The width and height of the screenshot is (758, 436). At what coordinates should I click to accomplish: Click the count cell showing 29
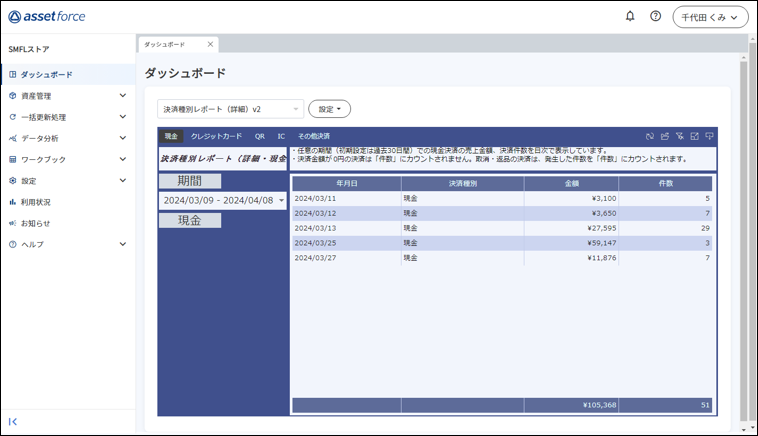pos(666,228)
